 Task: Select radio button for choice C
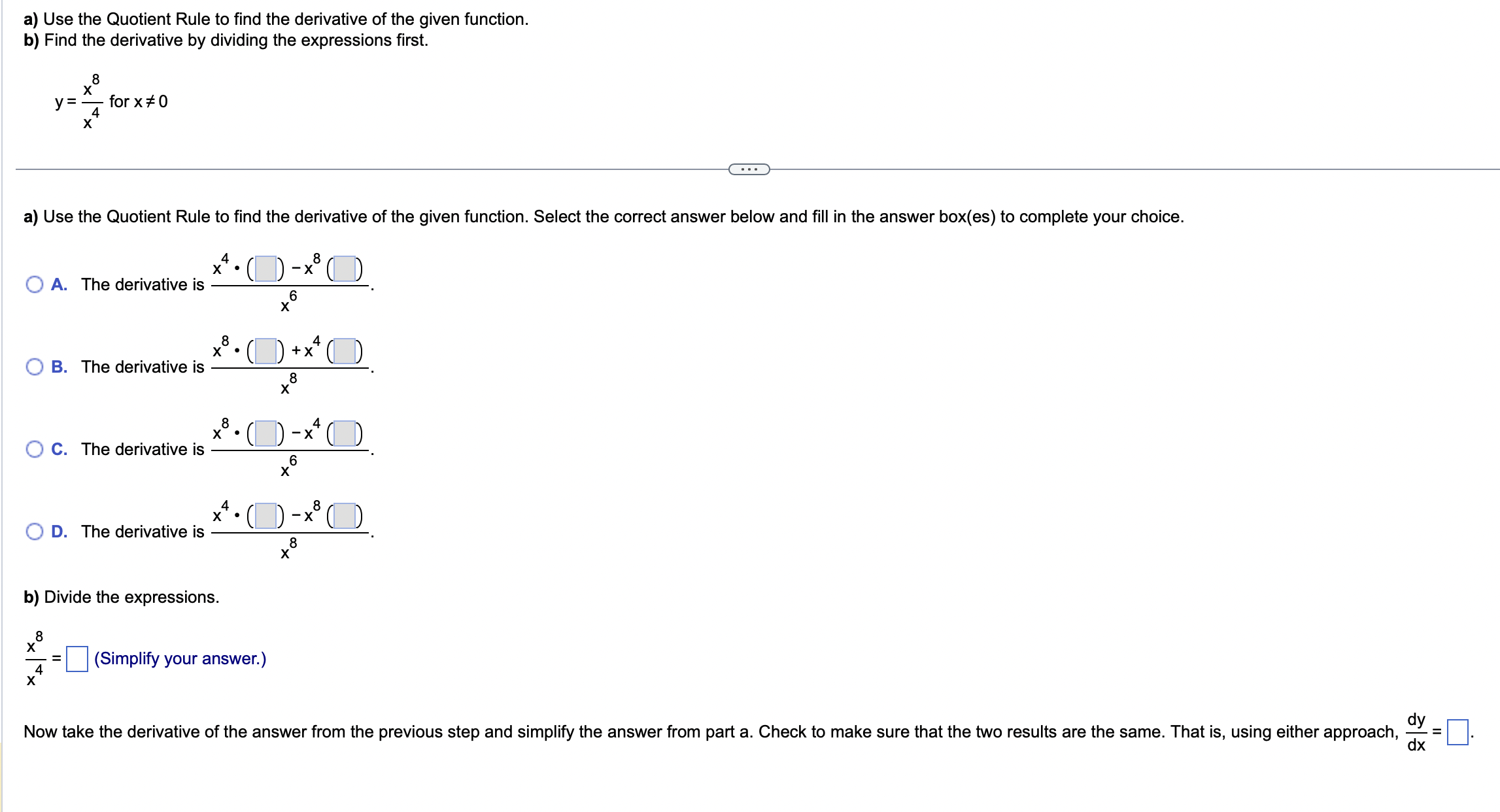pyautogui.click(x=33, y=448)
